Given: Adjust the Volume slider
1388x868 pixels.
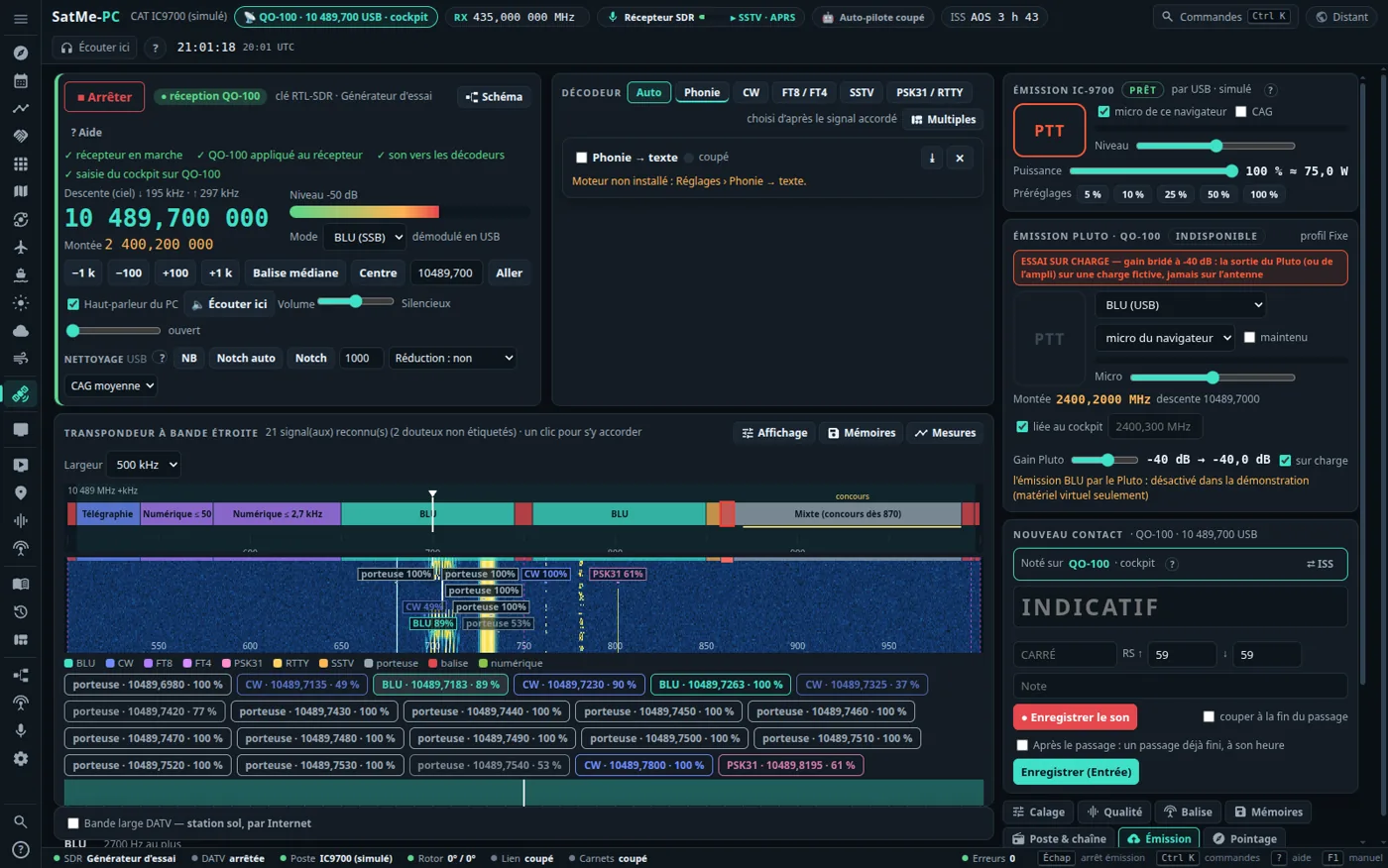Looking at the screenshot, I should (356, 301).
